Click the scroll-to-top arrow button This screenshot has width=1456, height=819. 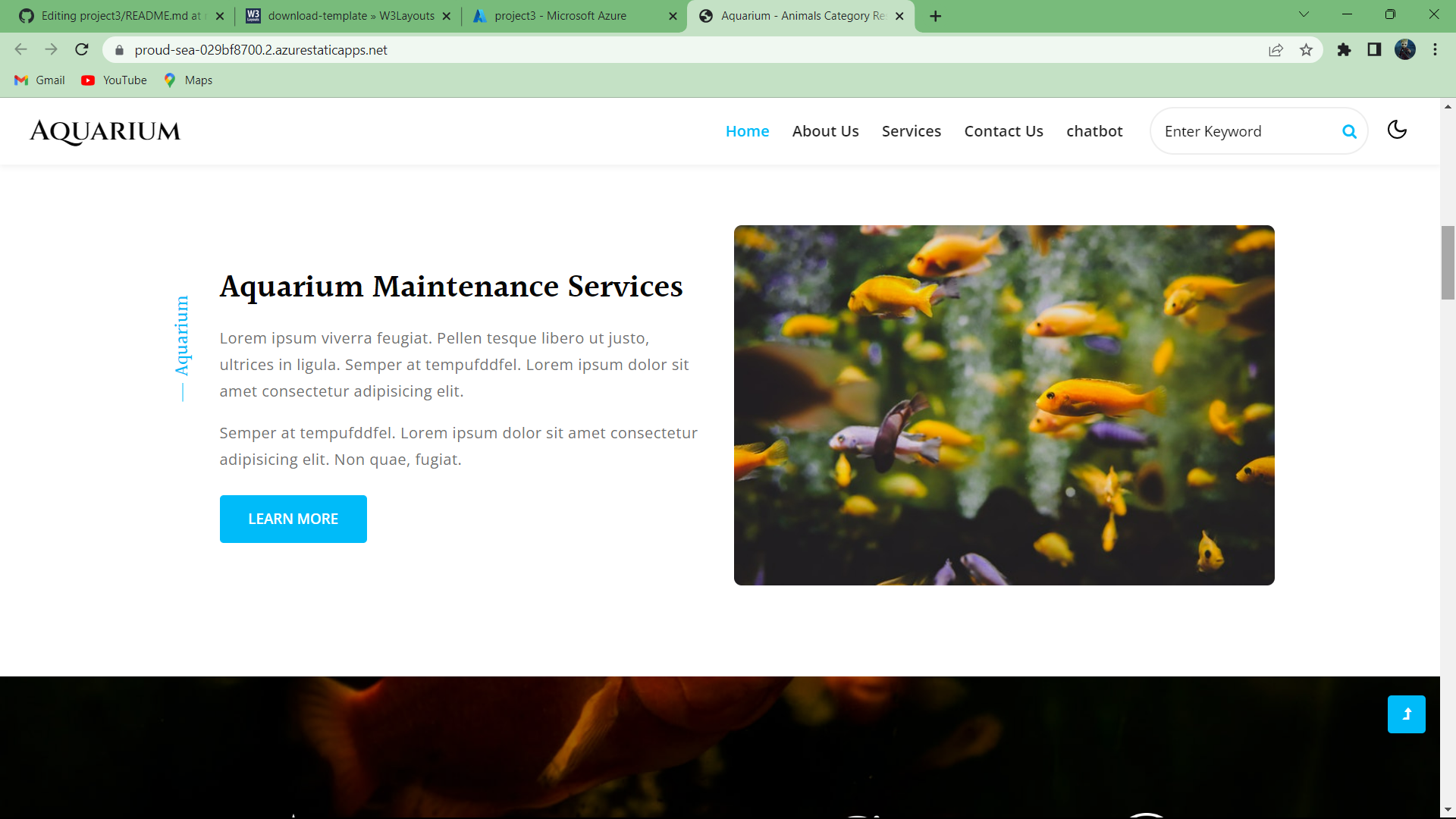click(1406, 714)
